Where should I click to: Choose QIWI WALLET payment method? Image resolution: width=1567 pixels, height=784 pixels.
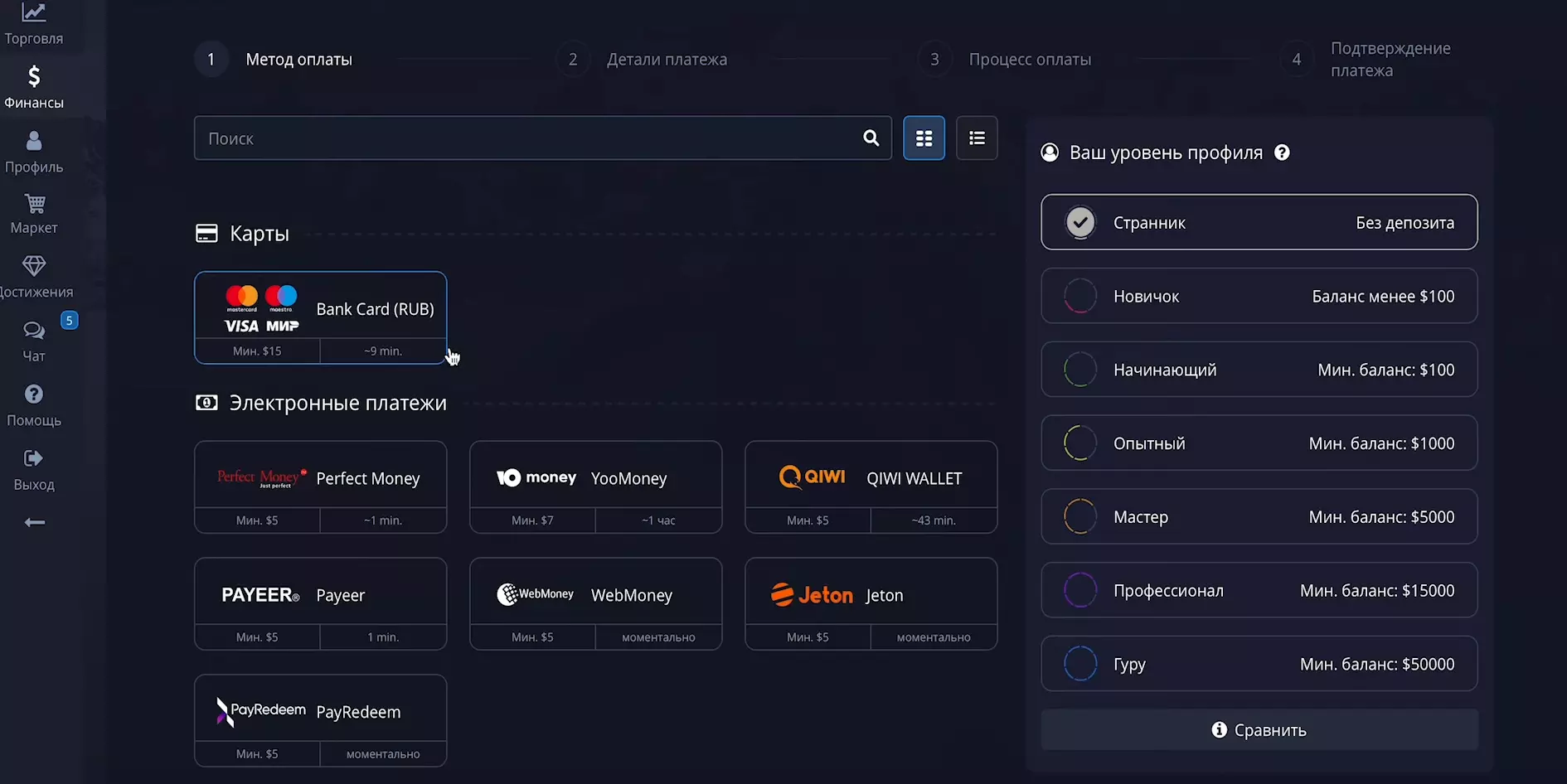(x=871, y=486)
